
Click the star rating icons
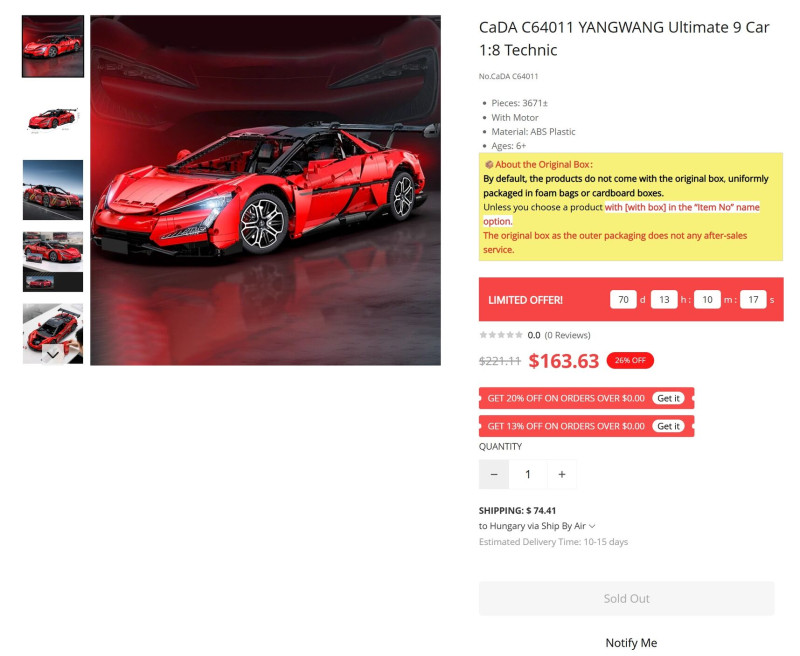501,335
